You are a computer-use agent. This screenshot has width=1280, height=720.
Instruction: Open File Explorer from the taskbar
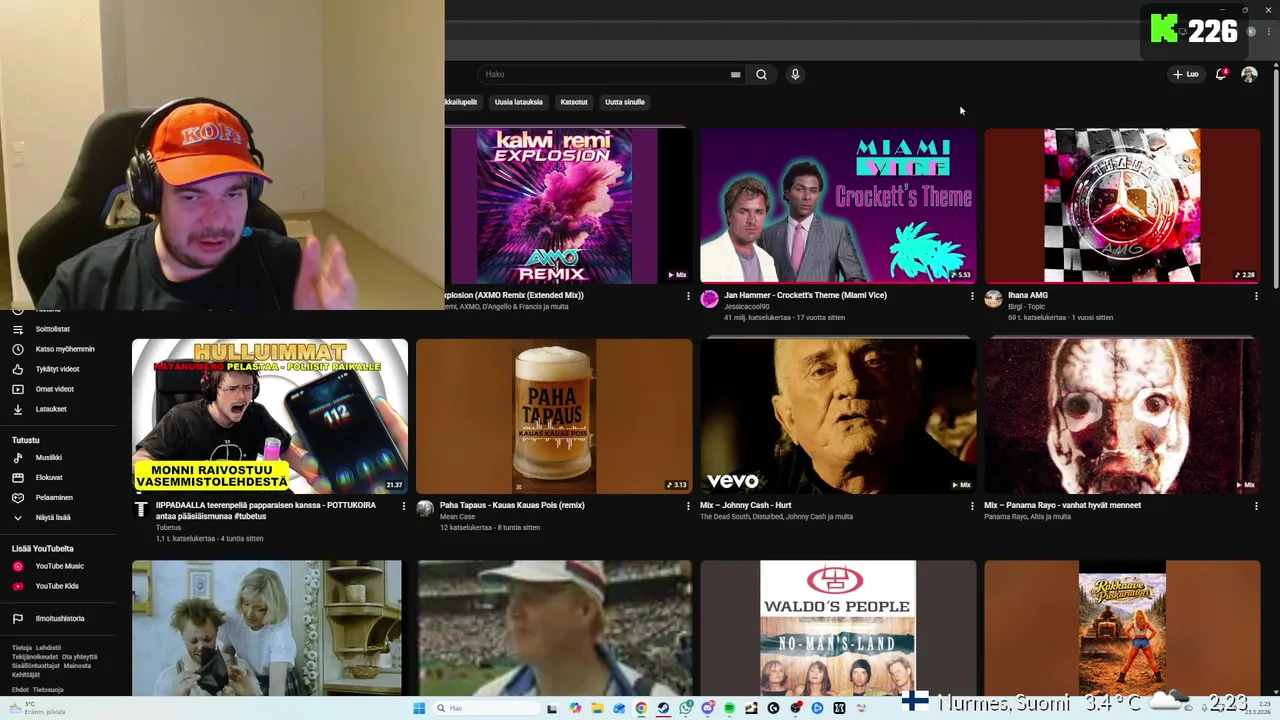[x=597, y=708]
